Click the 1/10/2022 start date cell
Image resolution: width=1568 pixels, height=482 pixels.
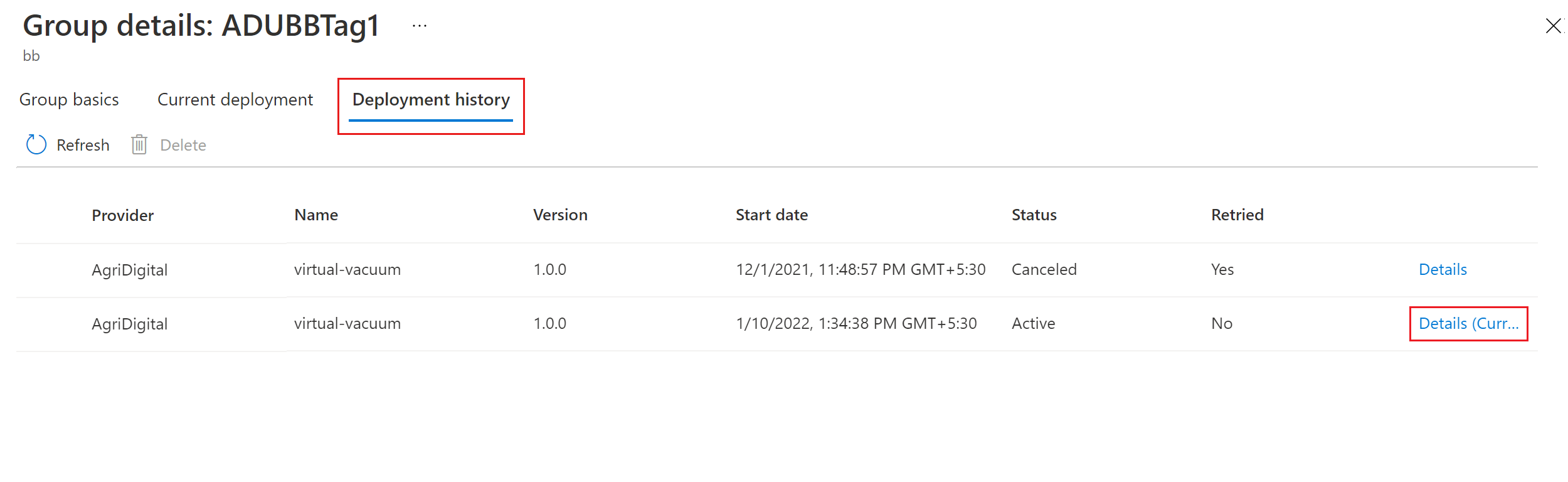[x=856, y=323]
